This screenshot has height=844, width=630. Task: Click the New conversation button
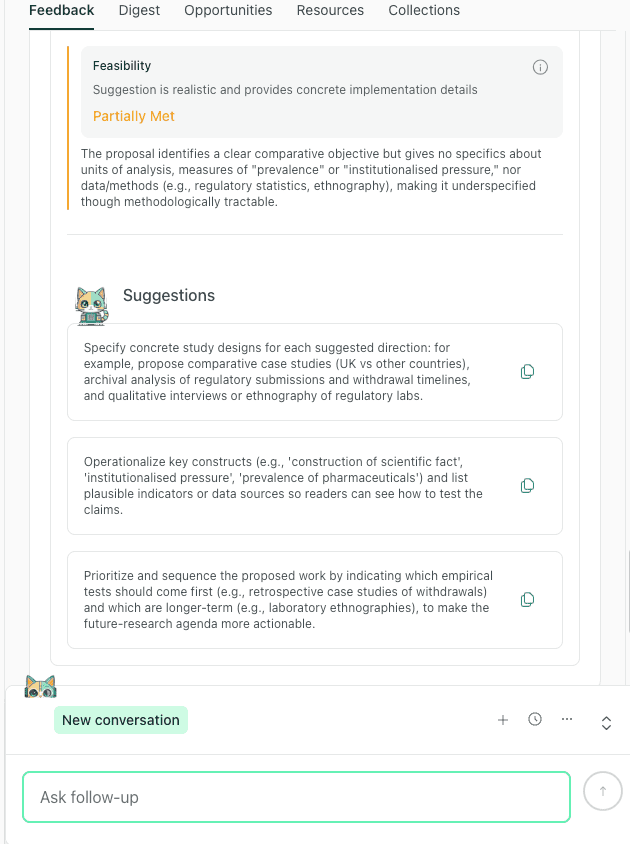coord(120,719)
